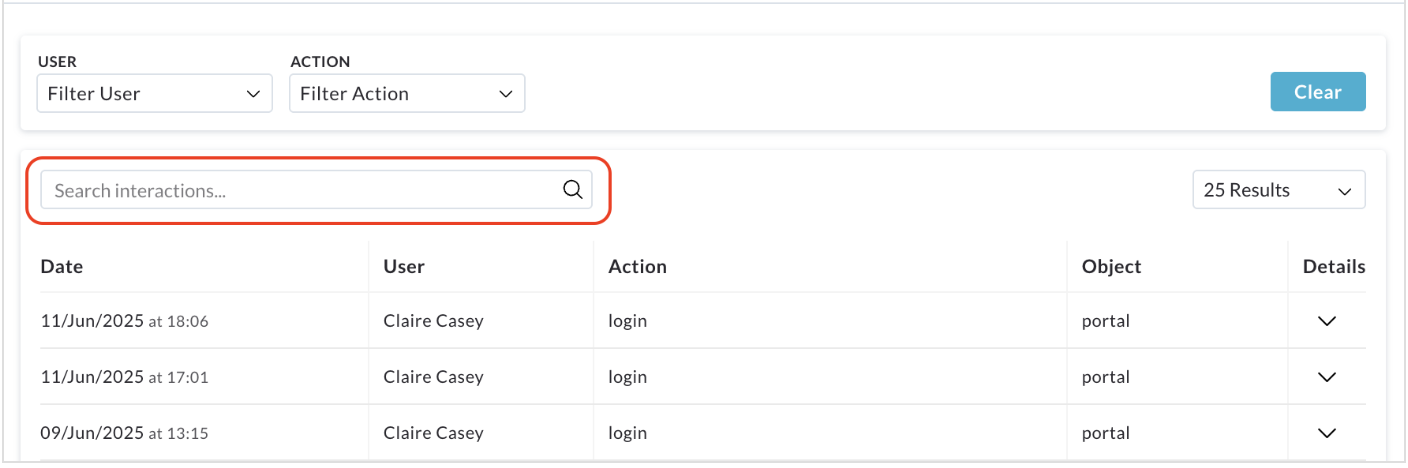Open the Filter Action dropdown
The image size is (1408, 468).
[407, 94]
